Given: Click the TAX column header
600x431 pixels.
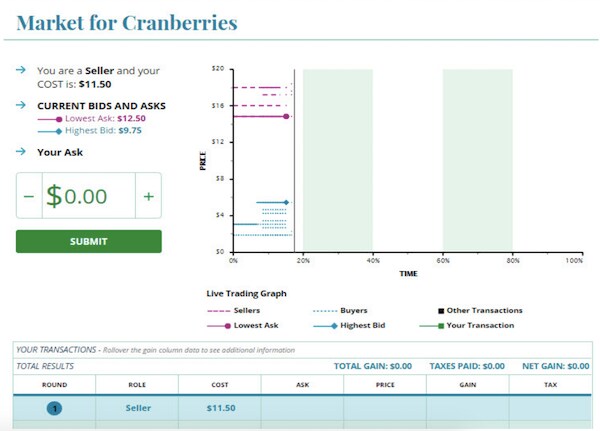Looking at the screenshot, I should (x=550, y=384).
